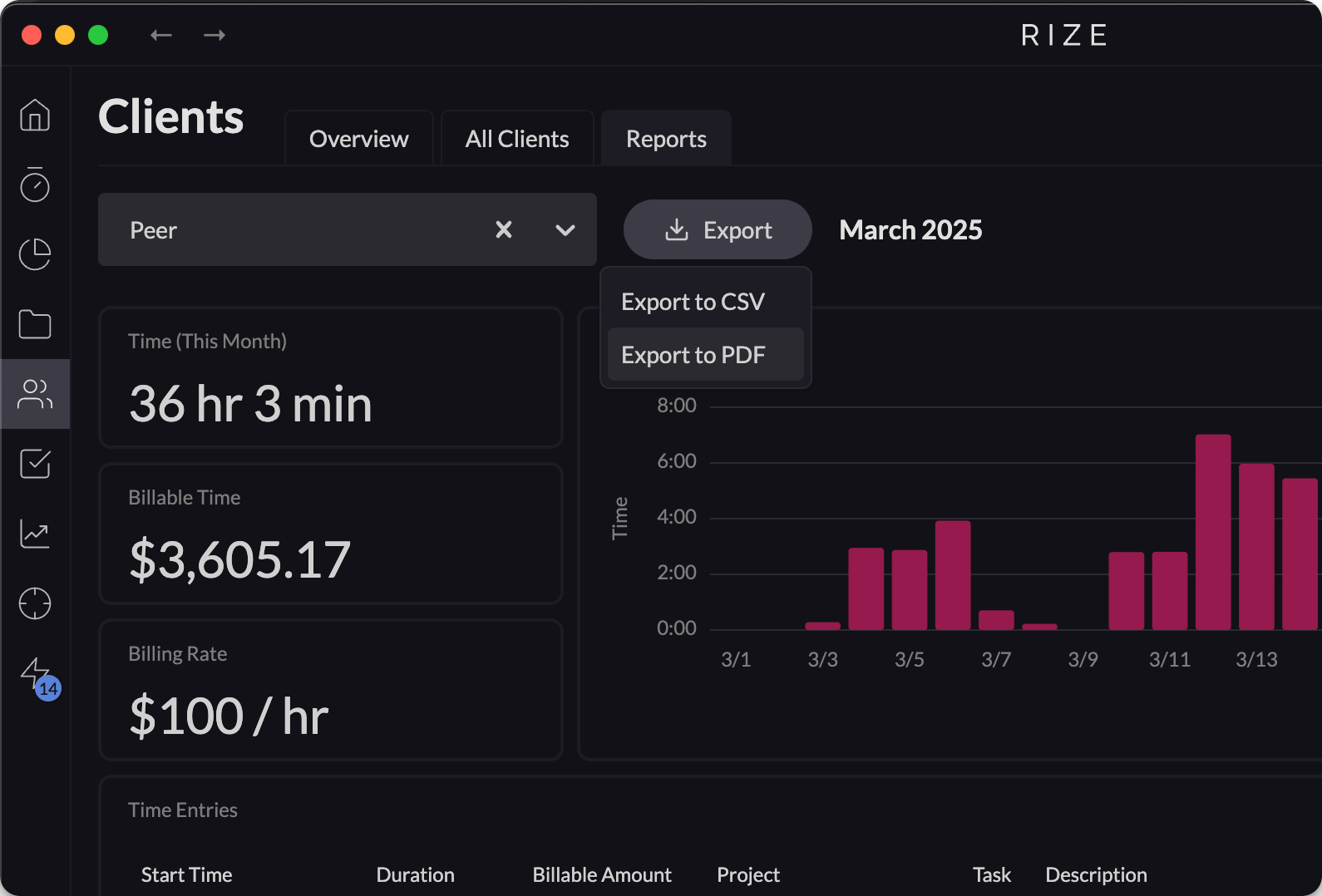Click the RIZE title text
The width and height of the screenshot is (1322, 896).
click(x=1064, y=35)
